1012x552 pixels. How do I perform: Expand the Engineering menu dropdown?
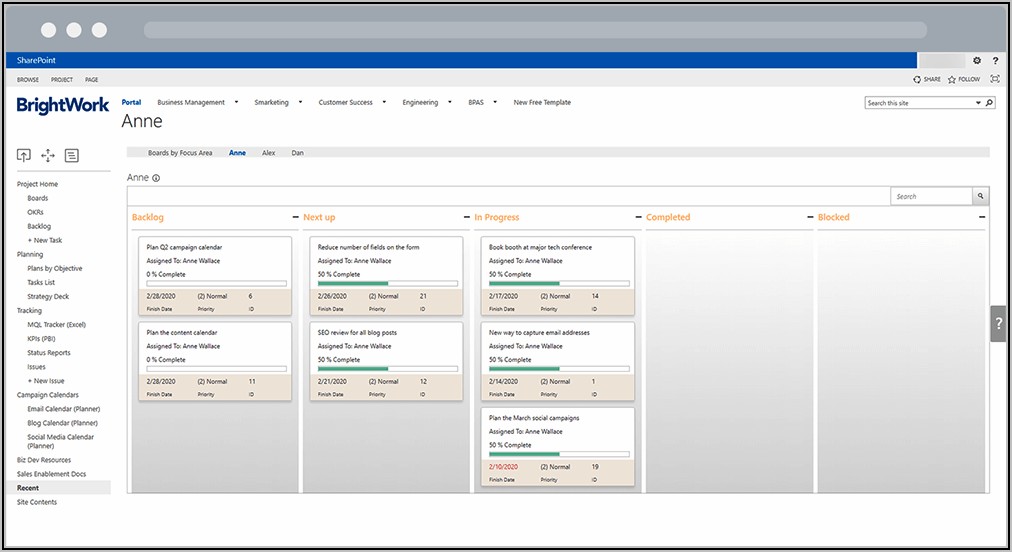point(450,102)
